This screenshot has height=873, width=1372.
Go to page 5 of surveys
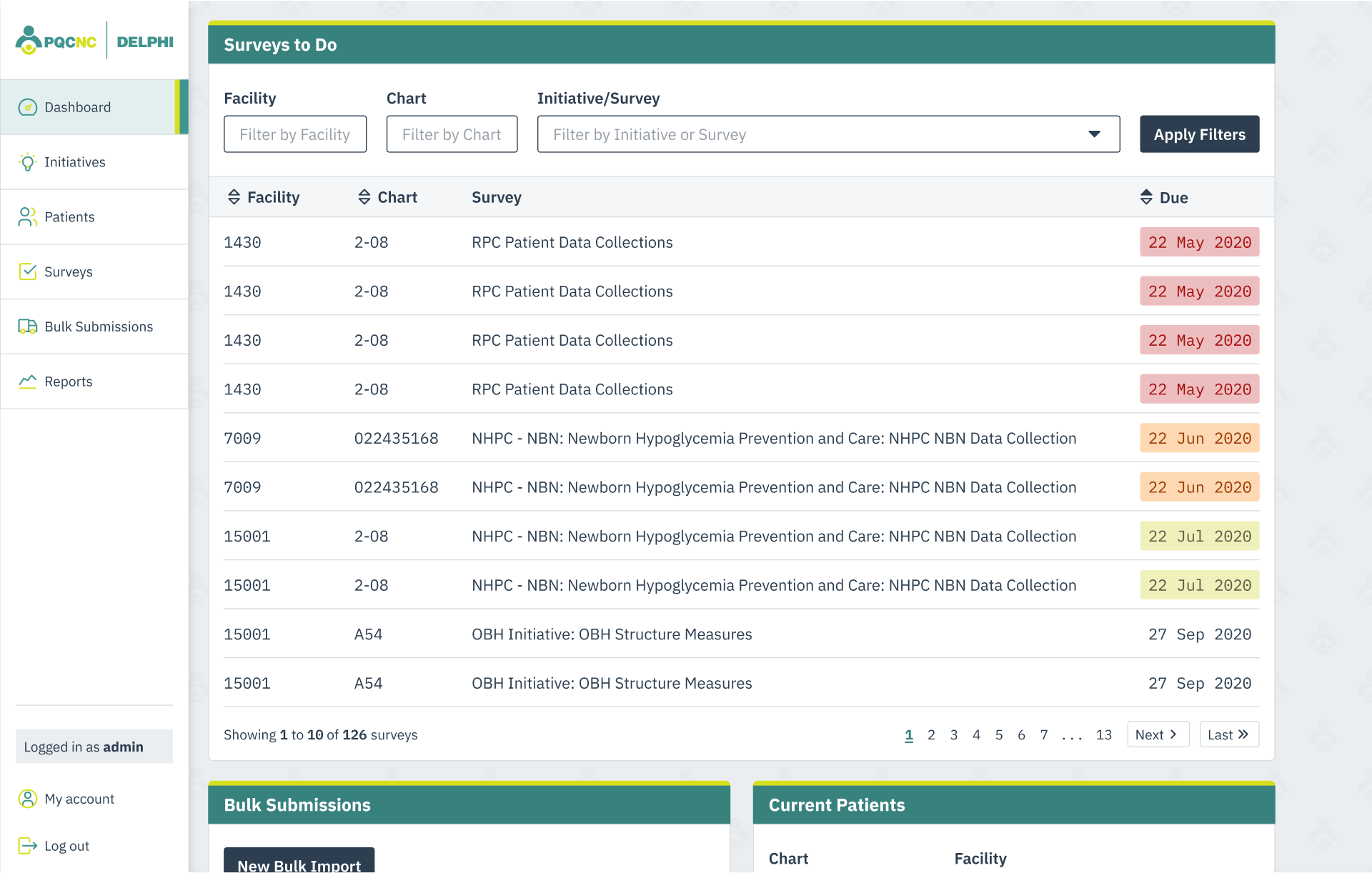click(999, 734)
